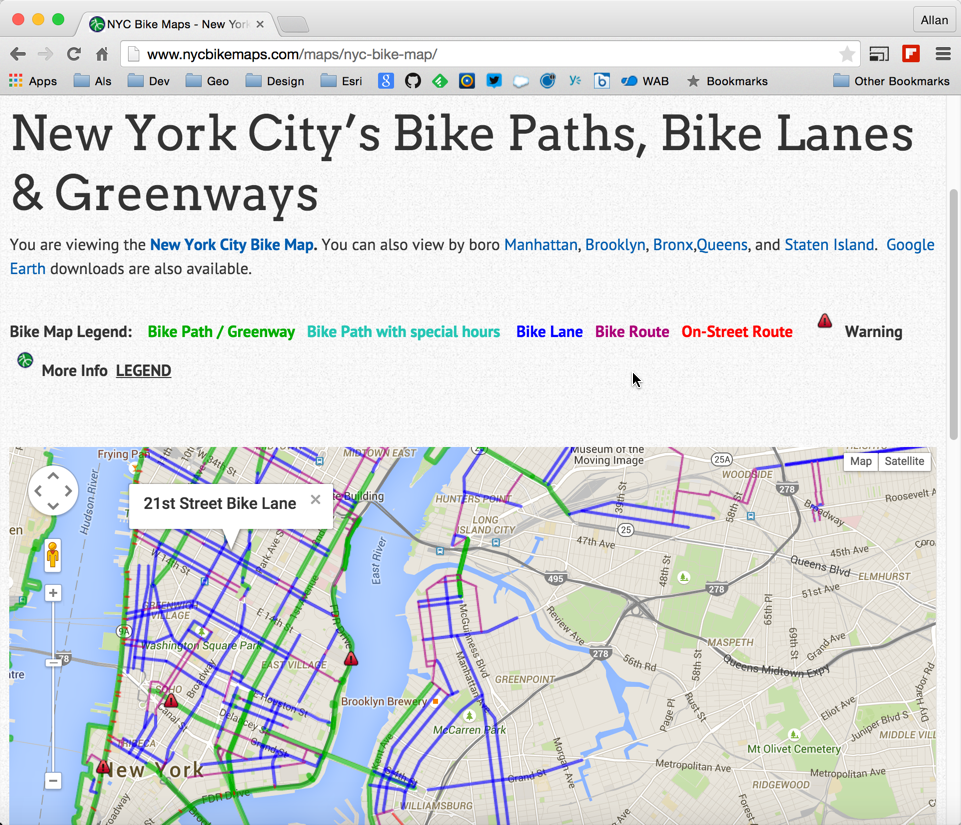Open the Yammer bookmark icon

point(574,80)
